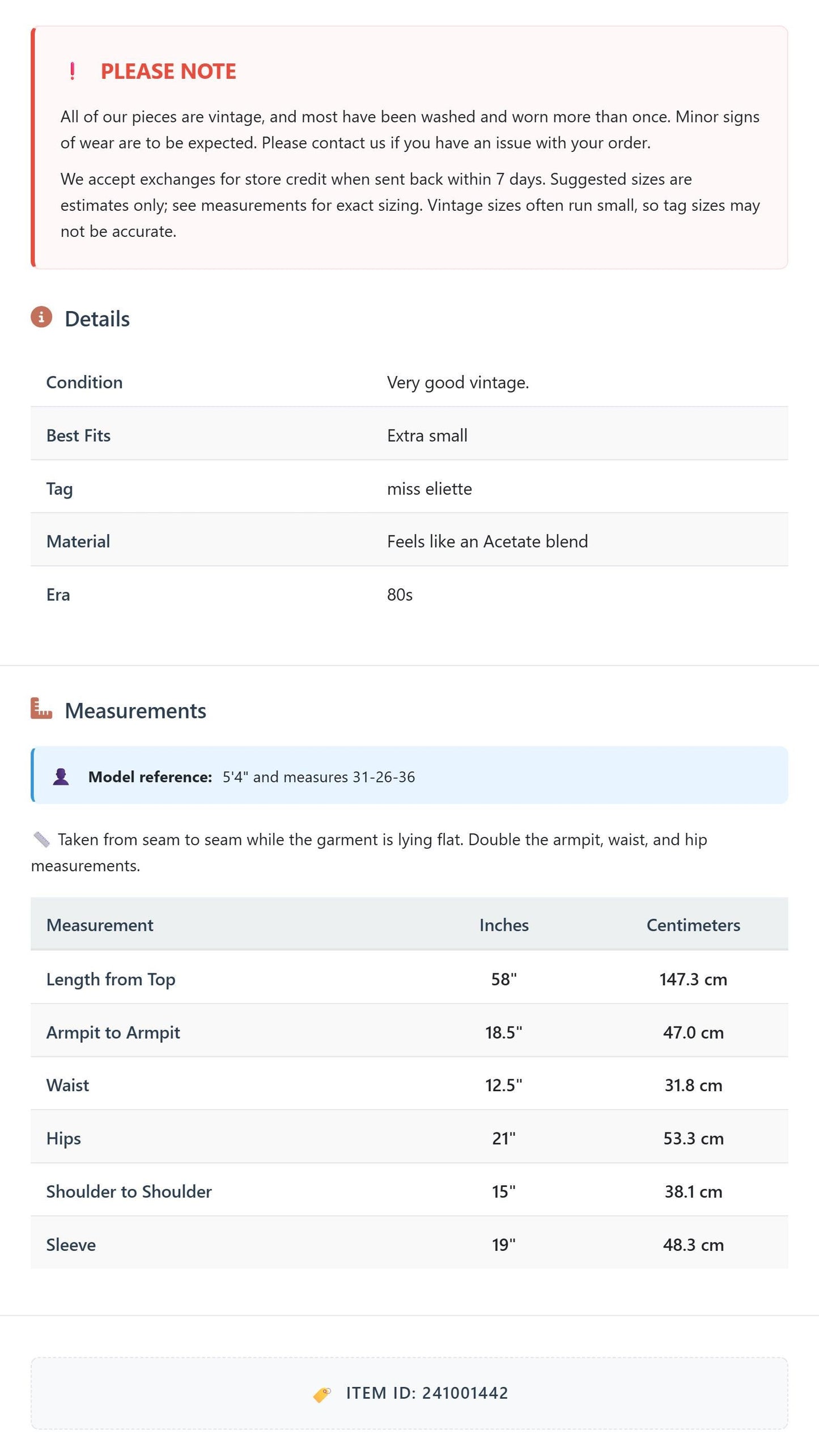Viewport: 819px width, 1456px height.
Task: Select the ITEM ID 241001442 text
Action: (x=427, y=1393)
